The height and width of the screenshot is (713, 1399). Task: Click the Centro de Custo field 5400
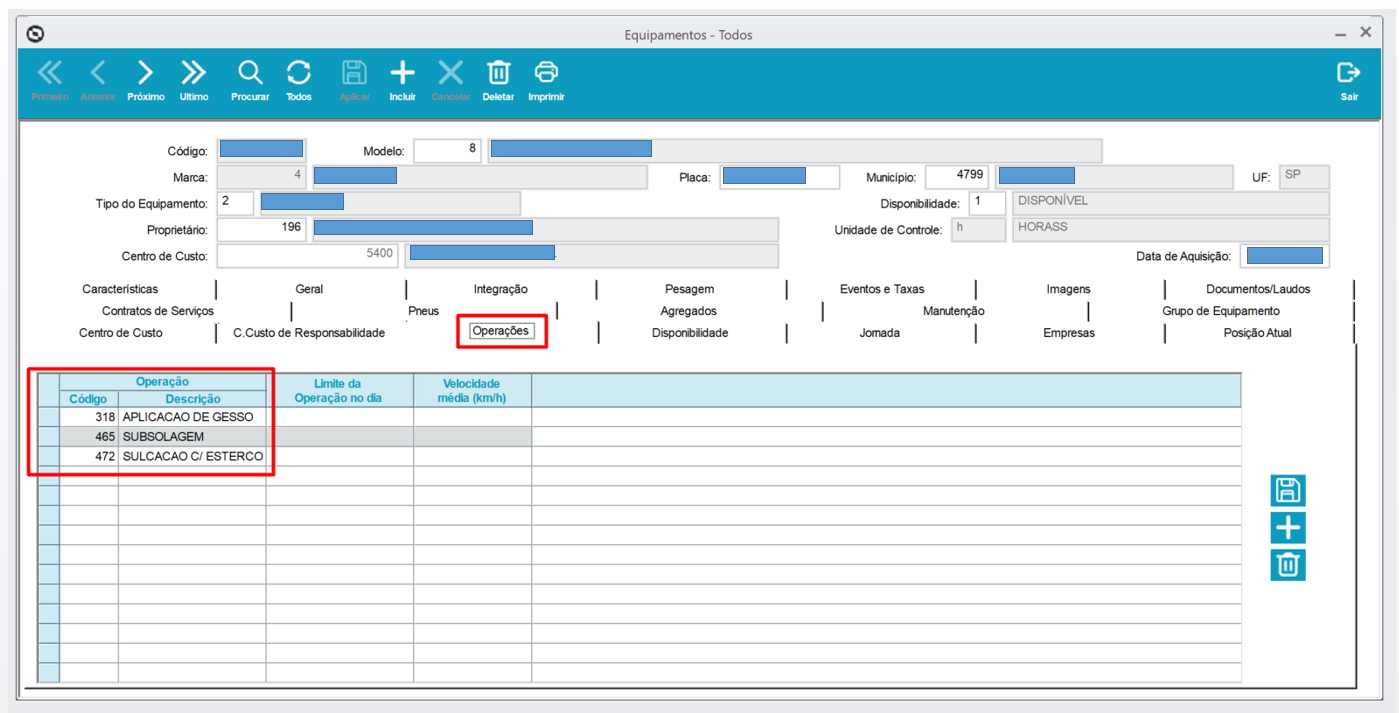click(307, 256)
